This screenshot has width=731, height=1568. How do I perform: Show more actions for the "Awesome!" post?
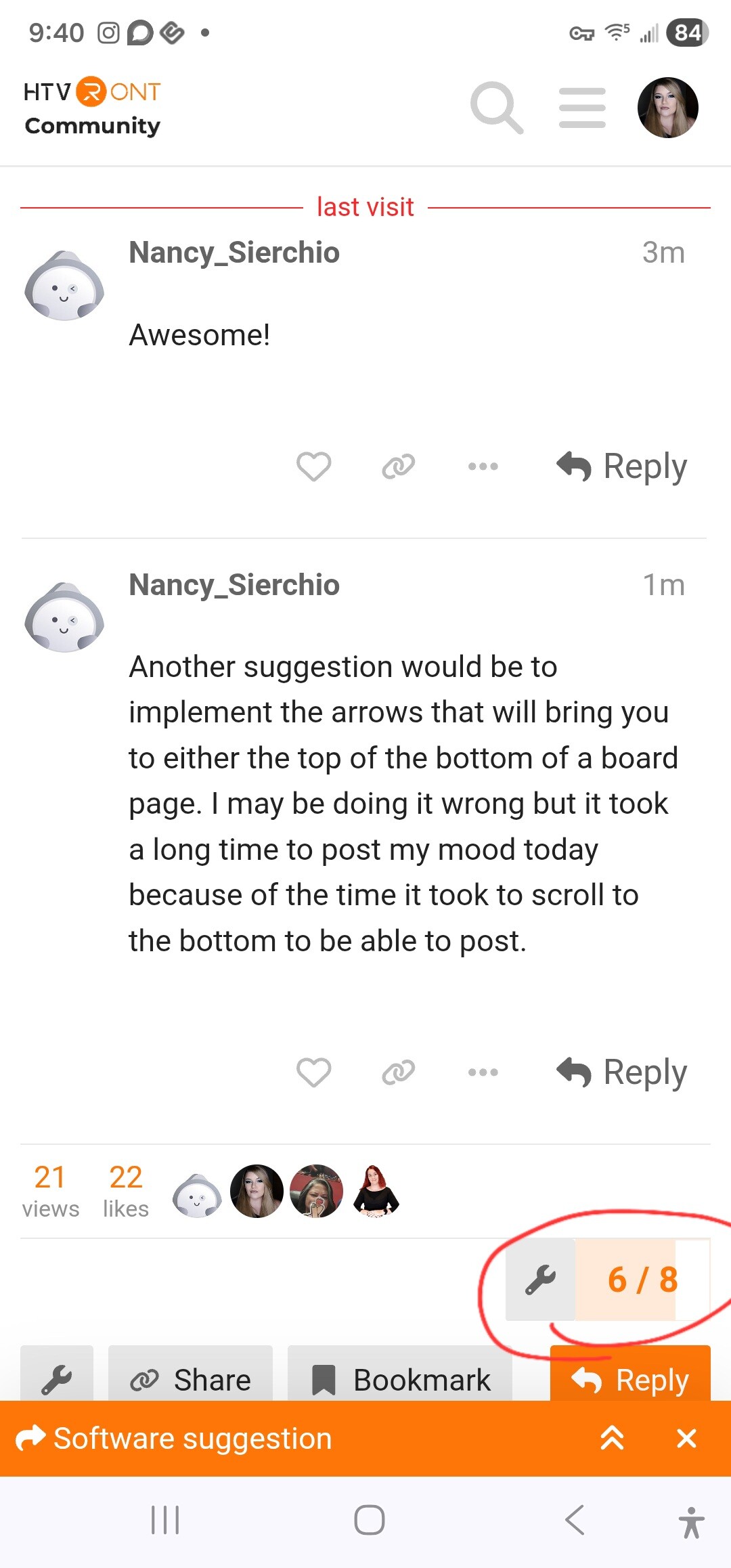[x=483, y=466]
